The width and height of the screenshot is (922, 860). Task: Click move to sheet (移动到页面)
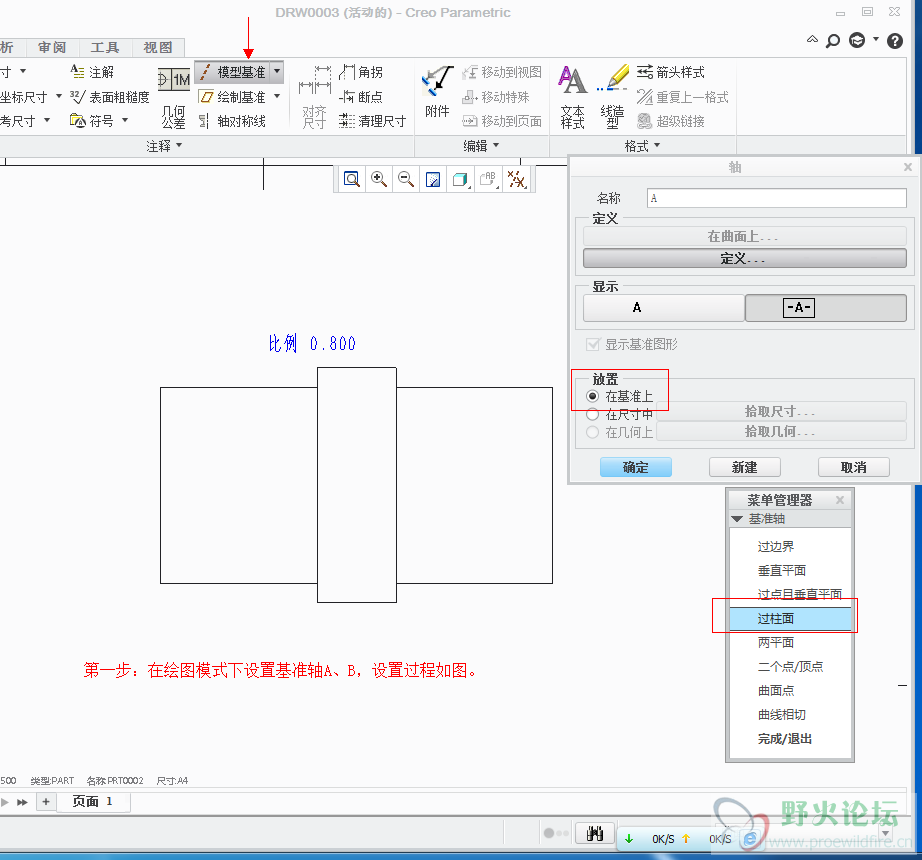coord(502,121)
